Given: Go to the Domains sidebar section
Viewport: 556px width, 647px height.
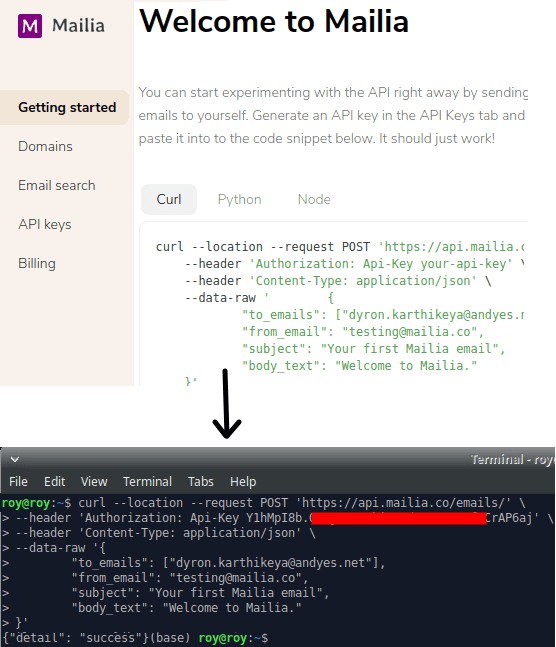Looking at the screenshot, I should click(45, 146).
